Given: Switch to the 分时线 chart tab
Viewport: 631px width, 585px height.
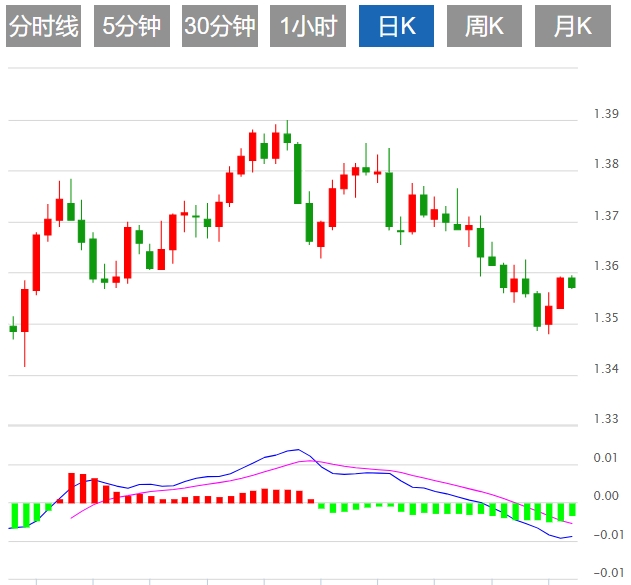Looking at the screenshot, I should point(43,26).
